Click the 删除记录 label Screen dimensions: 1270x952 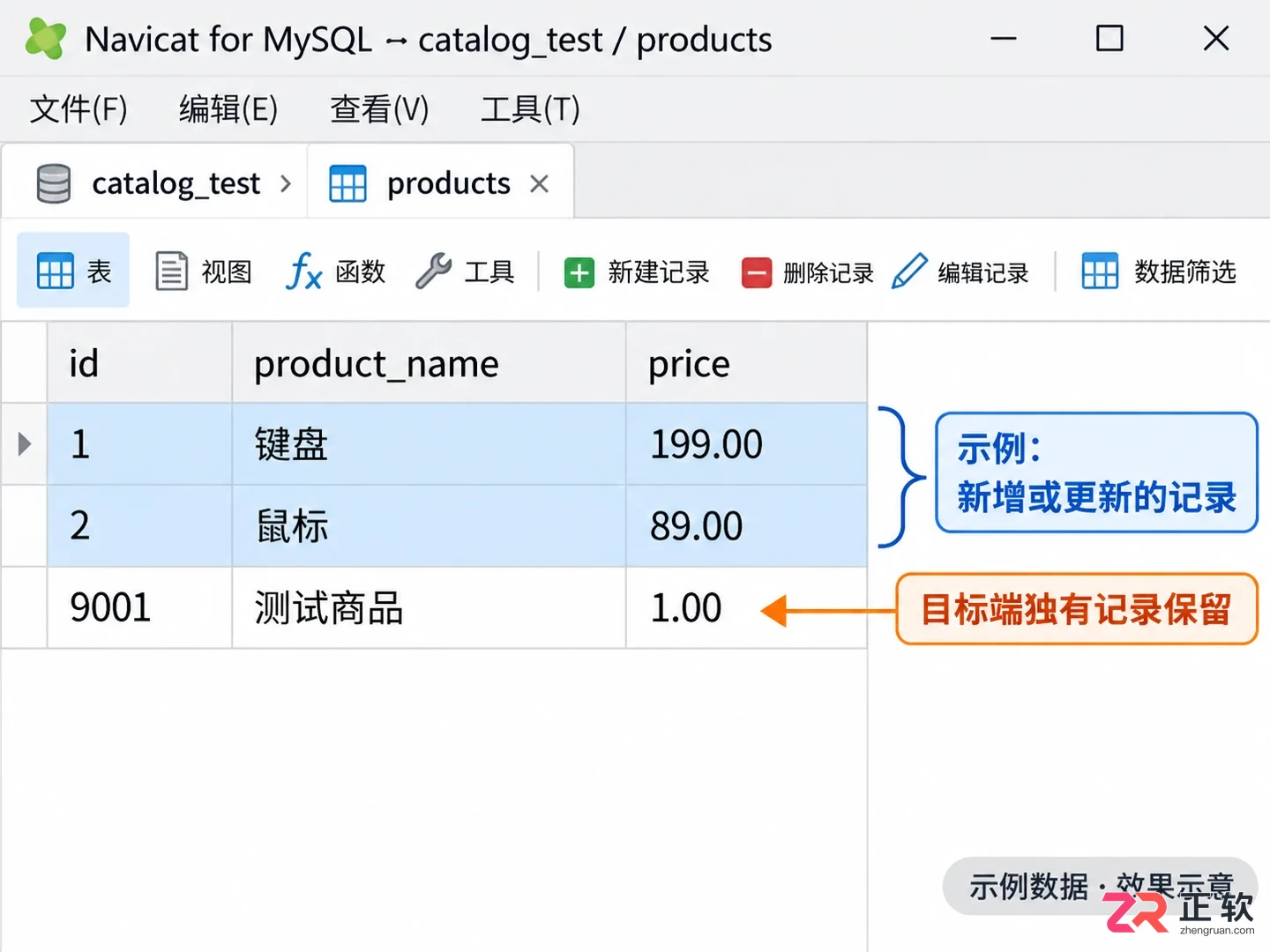click(x=828, y=273)
